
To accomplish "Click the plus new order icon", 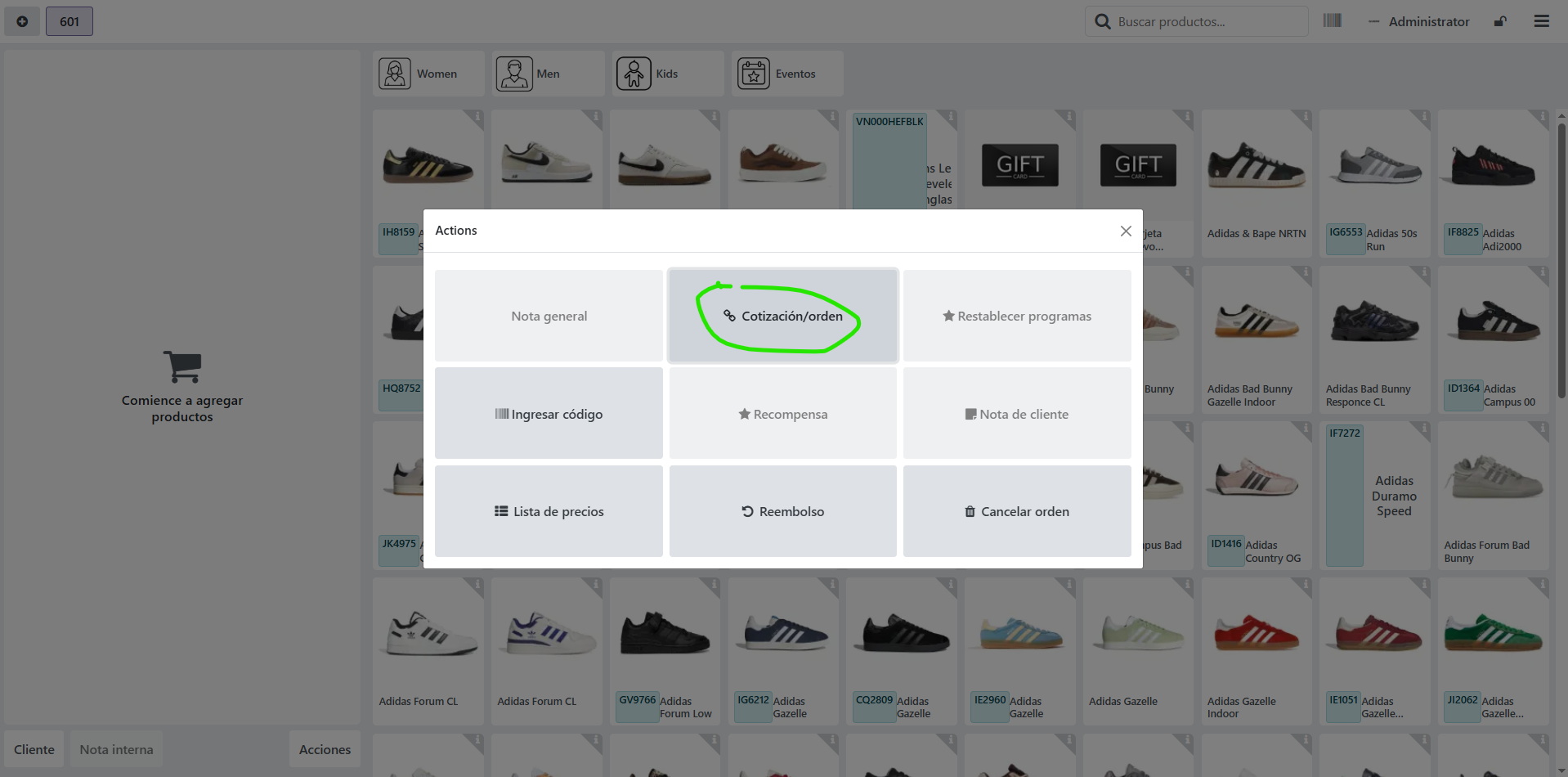I will click(22, 21).
